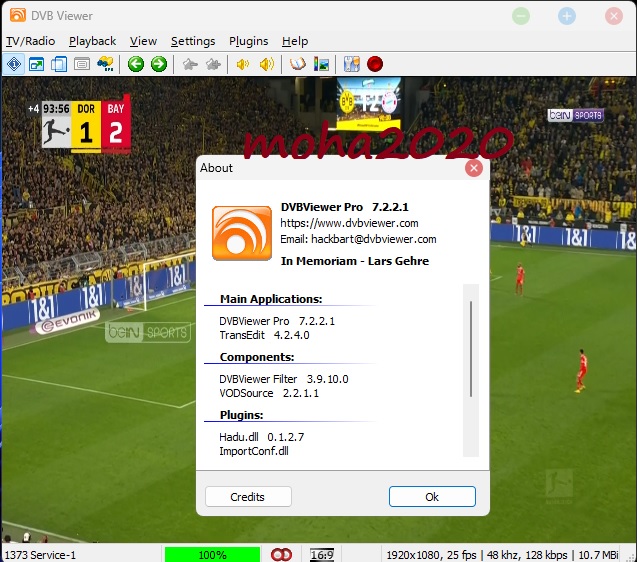Click the 'VODSource 2.2.1.1' entry
The height and width of the screenshot is (562, 637).
(269, 393)
